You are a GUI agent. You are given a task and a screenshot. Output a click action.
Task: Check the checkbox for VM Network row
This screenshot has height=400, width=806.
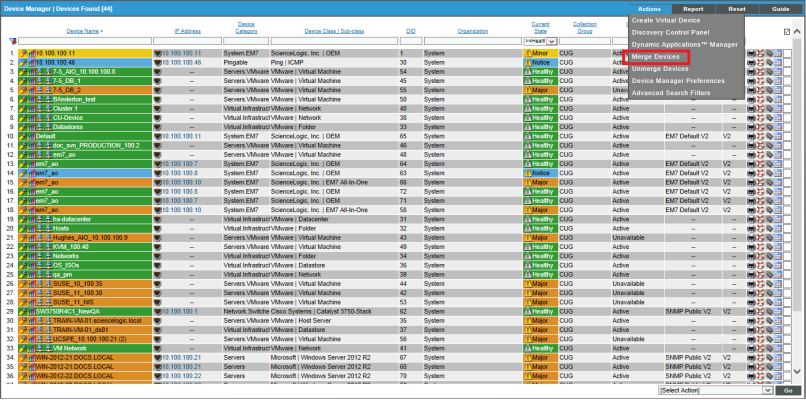787,349
